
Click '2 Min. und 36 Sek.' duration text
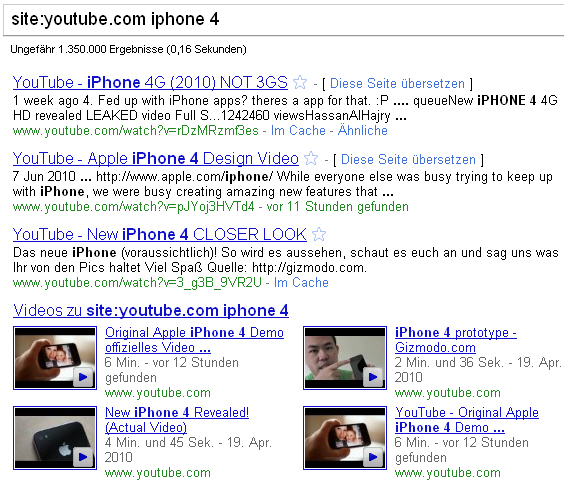(x=449, y=362)
